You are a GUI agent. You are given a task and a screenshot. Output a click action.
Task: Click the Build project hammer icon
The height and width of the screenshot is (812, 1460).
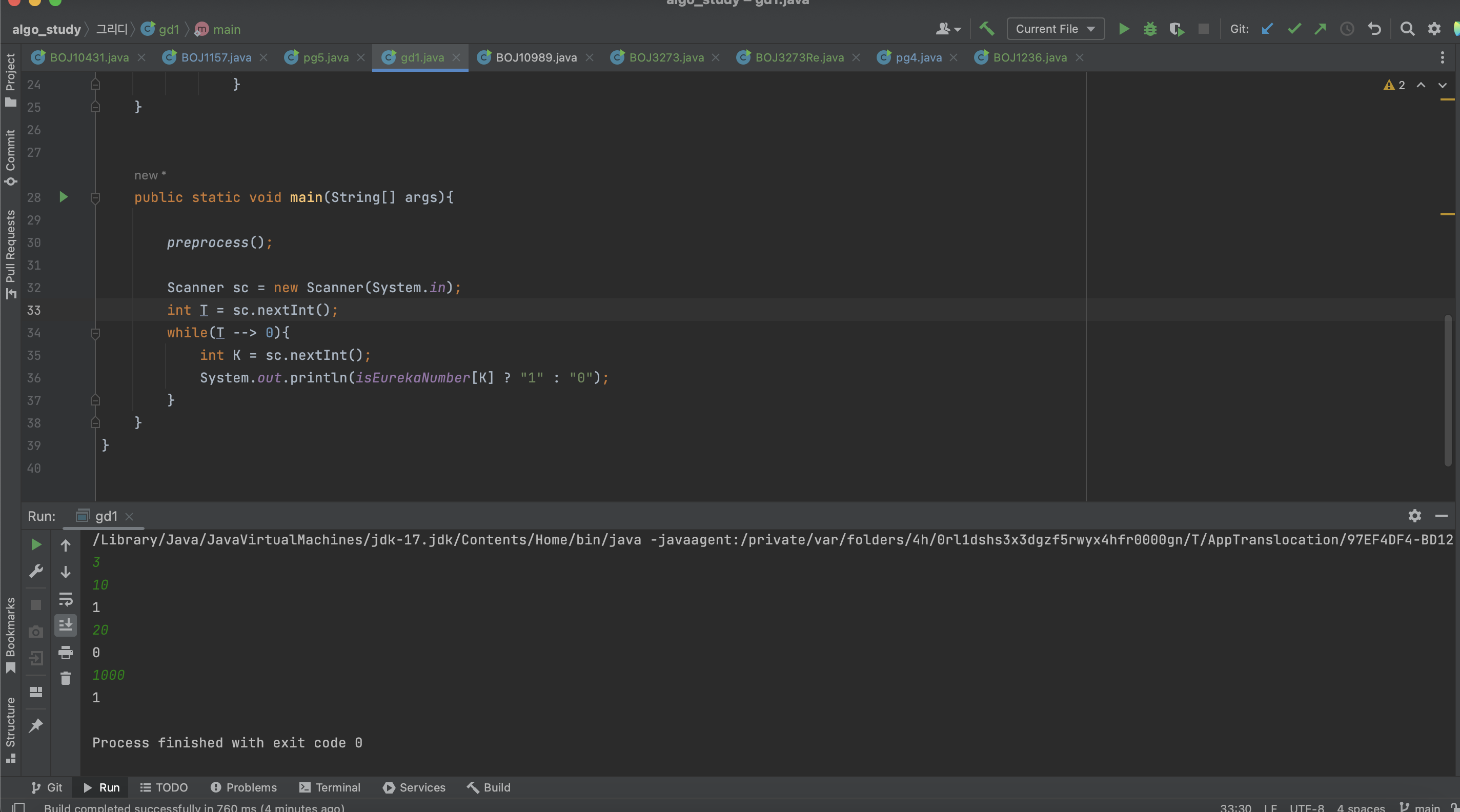[987, 29]
